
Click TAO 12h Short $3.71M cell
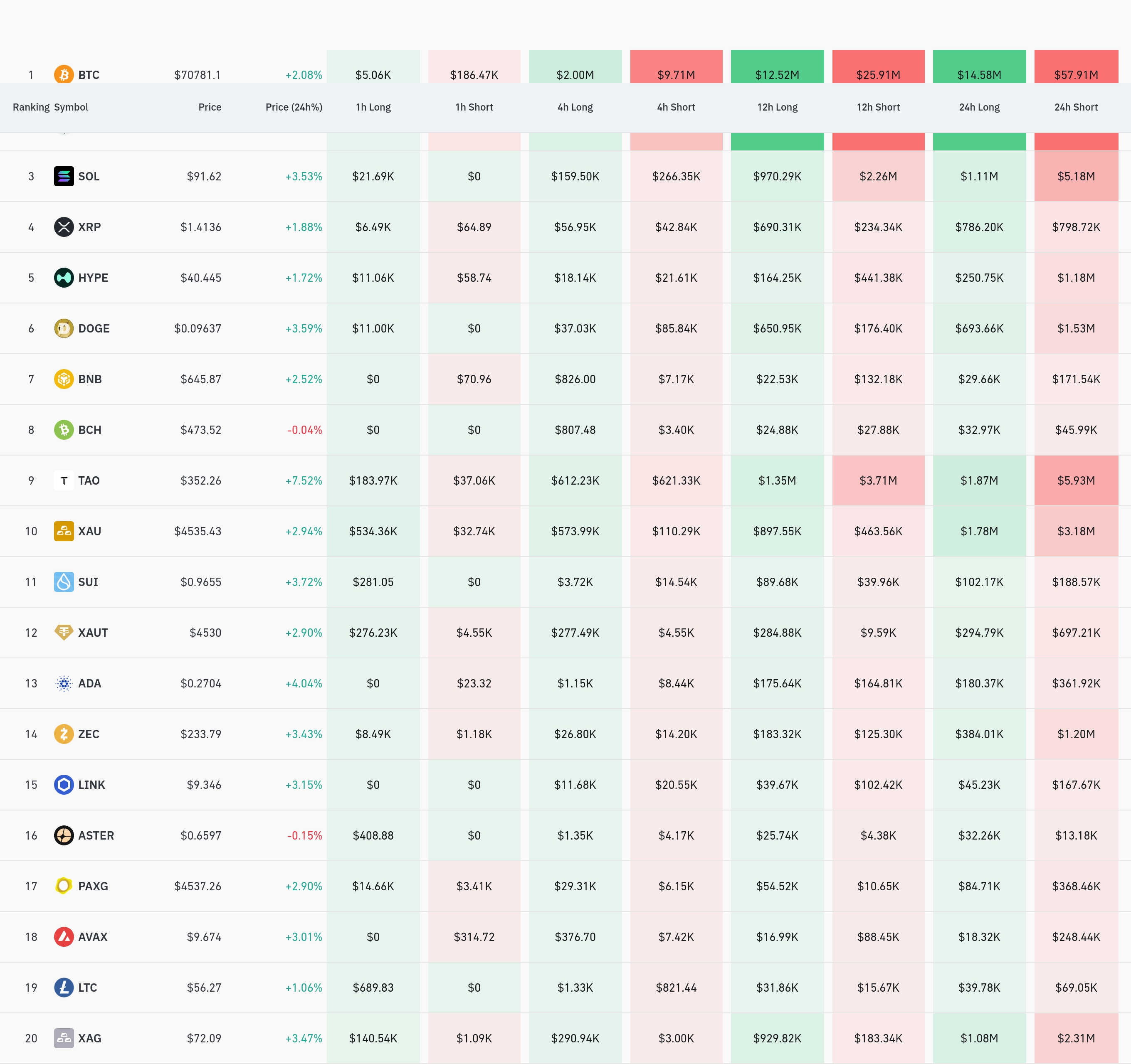878,480
